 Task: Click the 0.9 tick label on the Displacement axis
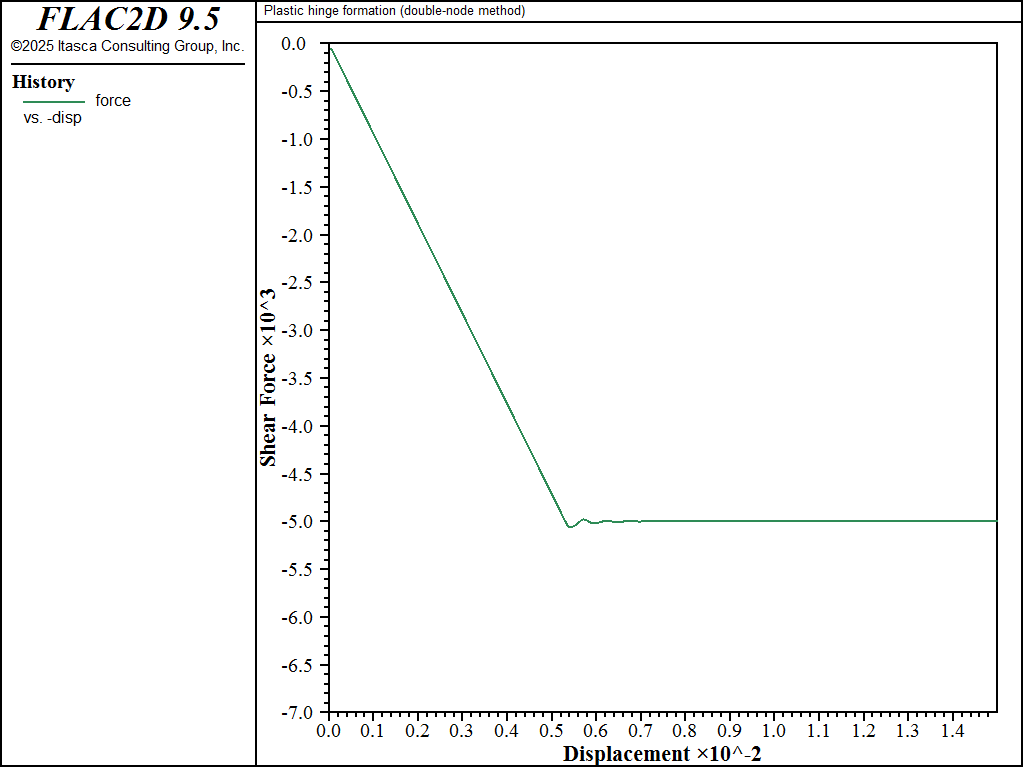(729, 731)
